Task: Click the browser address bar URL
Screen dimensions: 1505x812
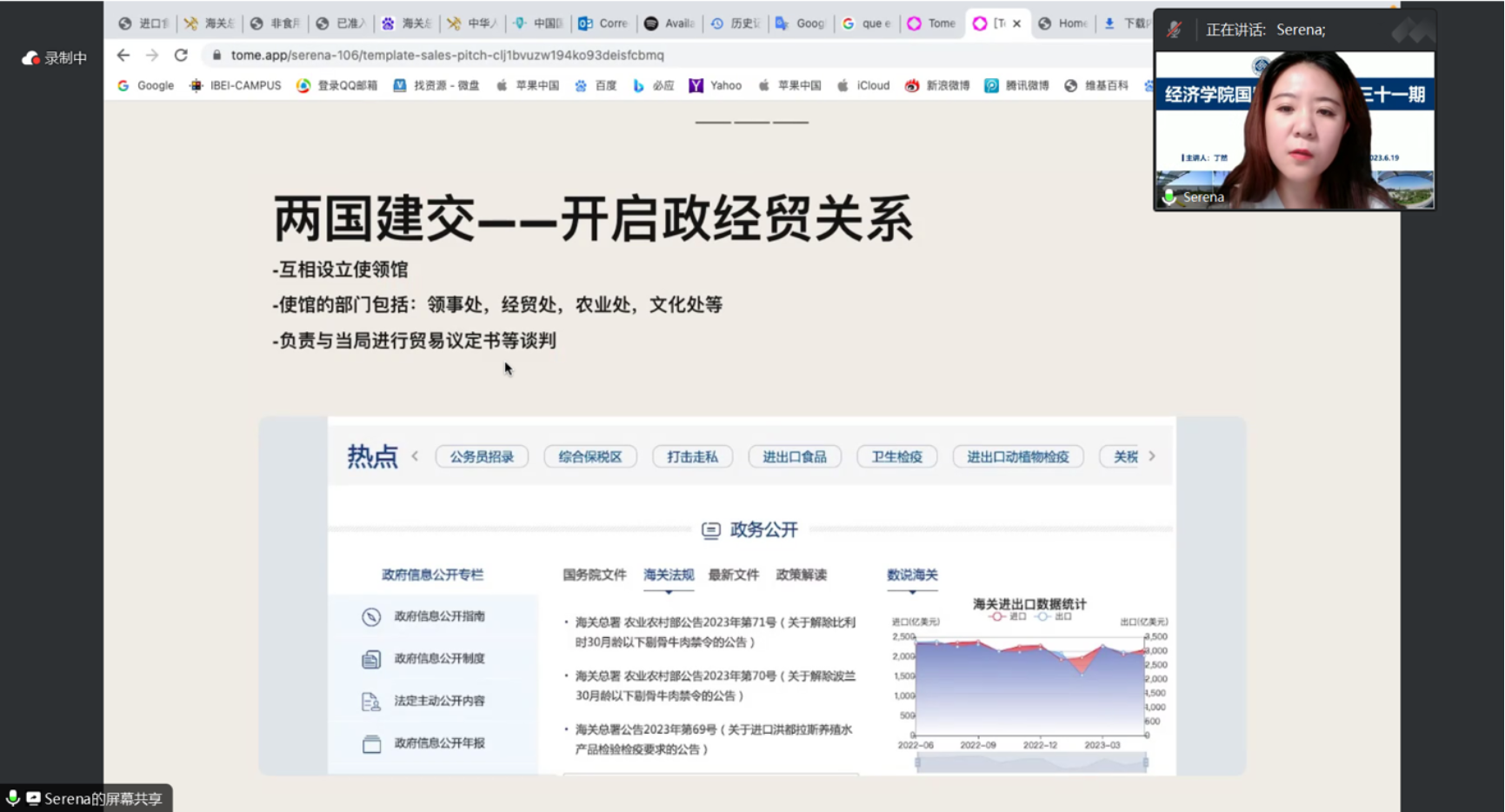Action: point(447,55)
